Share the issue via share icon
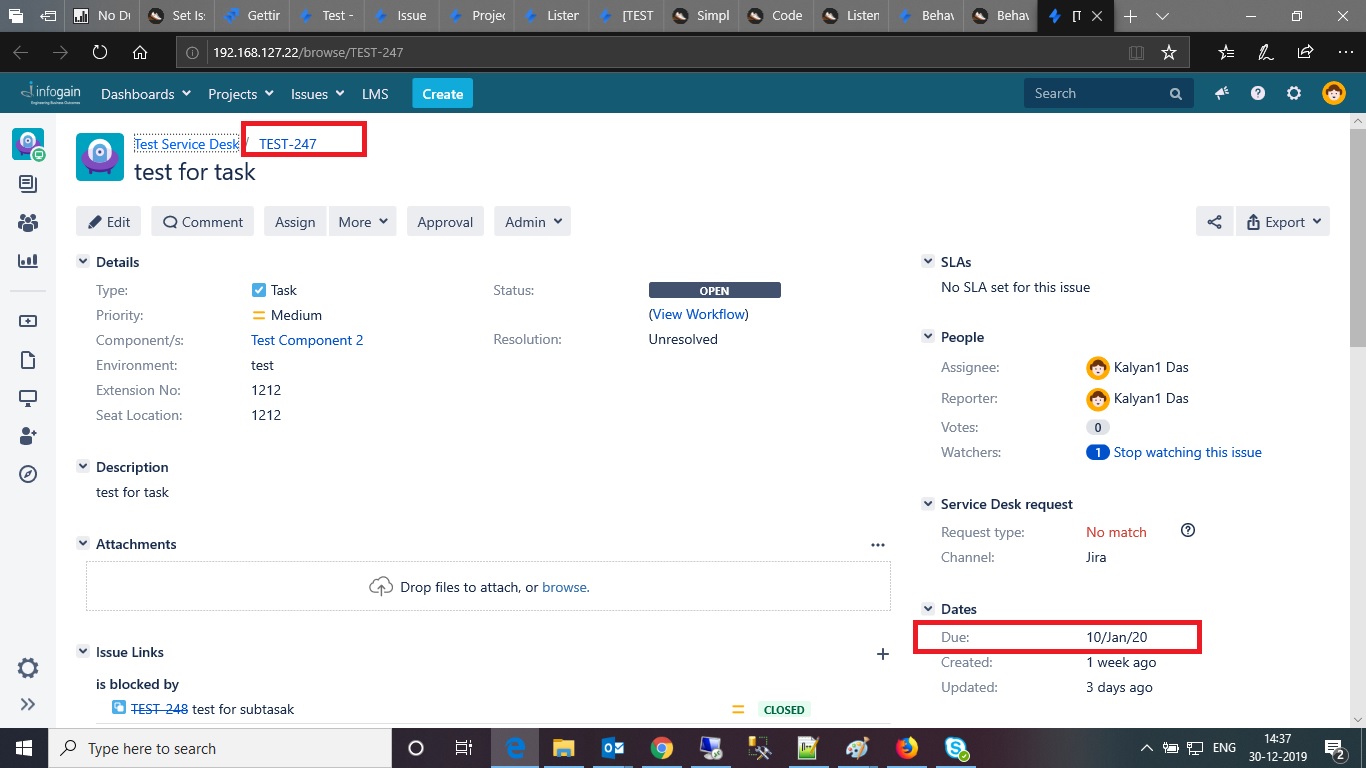1366x768 pixels. click(x=1215, y=221)
